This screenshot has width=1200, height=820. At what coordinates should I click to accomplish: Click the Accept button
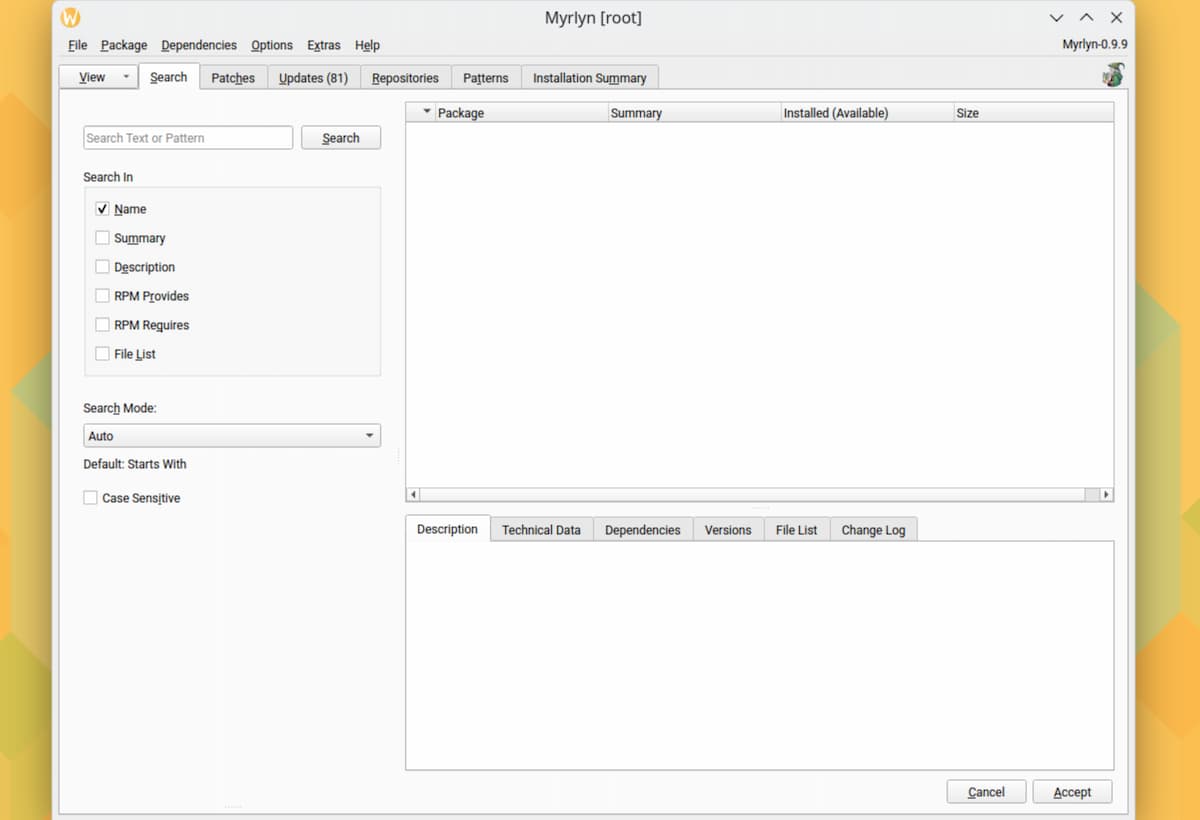tap(1072, 792)
